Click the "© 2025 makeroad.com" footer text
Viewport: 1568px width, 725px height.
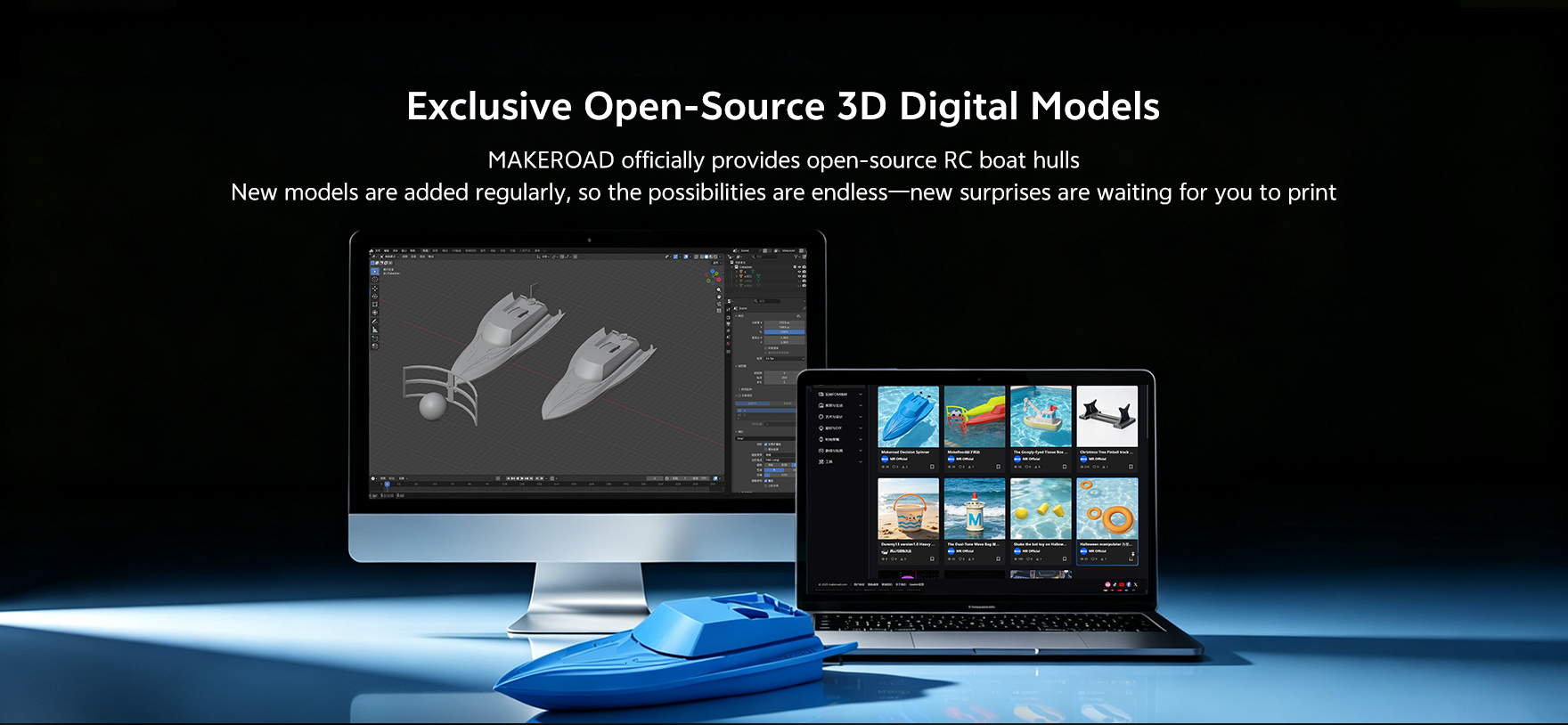tap(832, 585)
